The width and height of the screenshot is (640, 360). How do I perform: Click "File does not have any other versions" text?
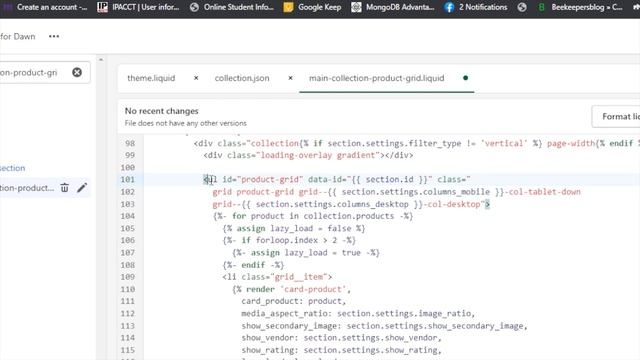pyautogui.click(x=186, y=123)
